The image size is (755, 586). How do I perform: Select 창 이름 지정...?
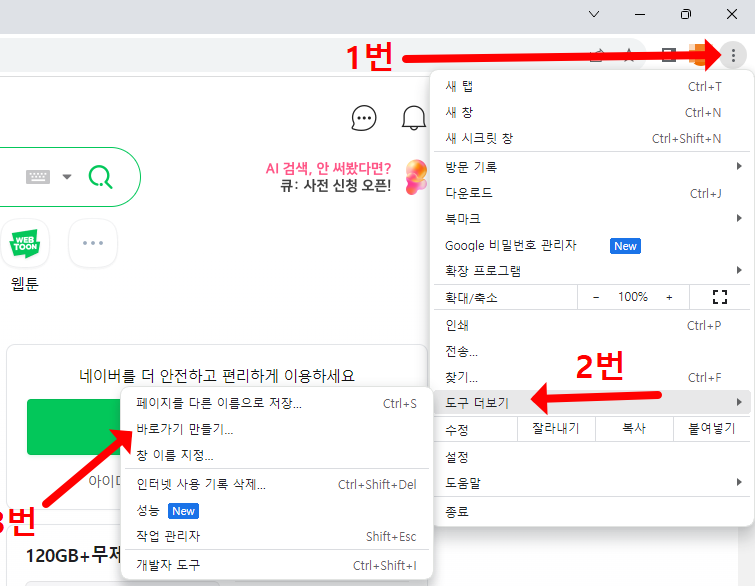pos(276,455)
